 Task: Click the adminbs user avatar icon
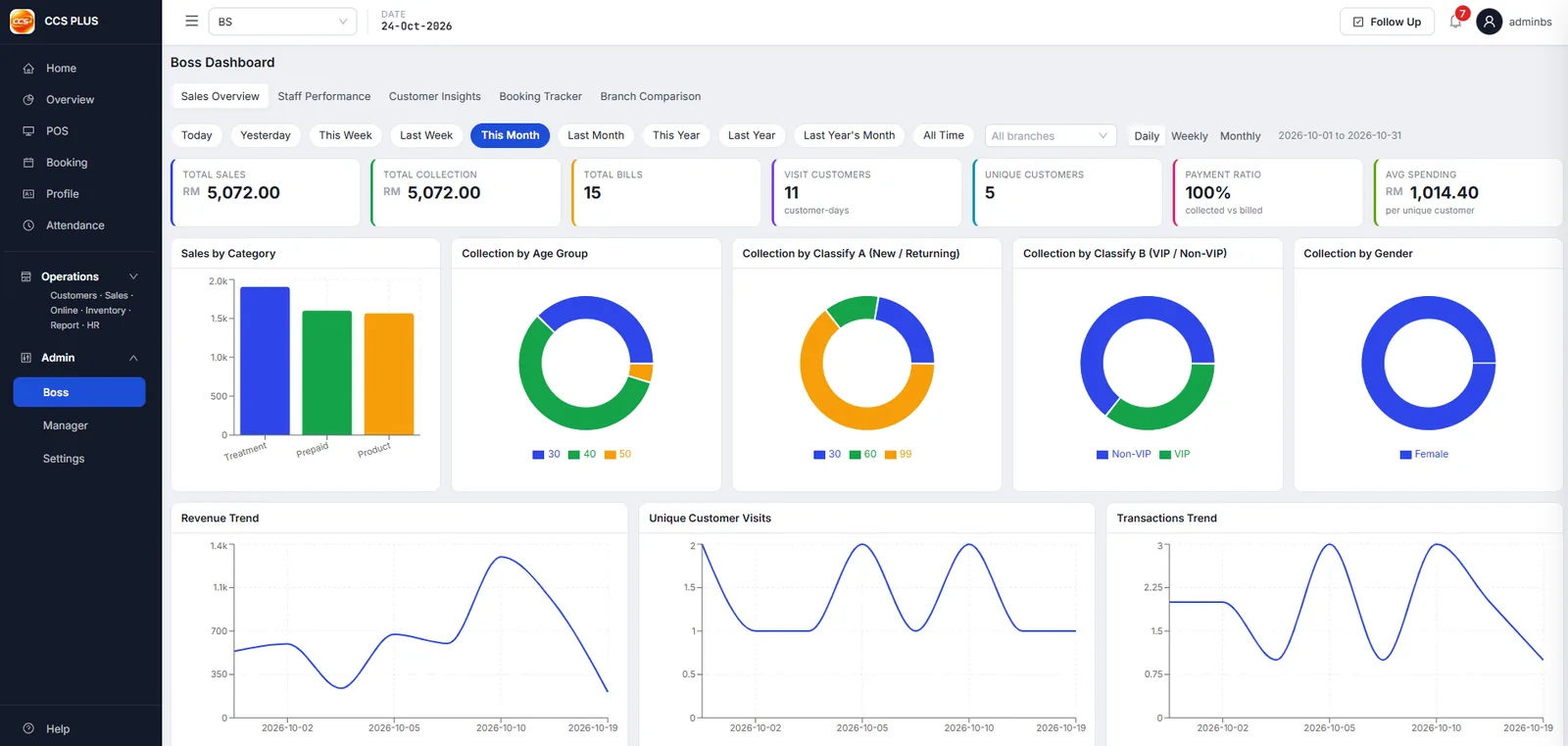[1489, 22]
